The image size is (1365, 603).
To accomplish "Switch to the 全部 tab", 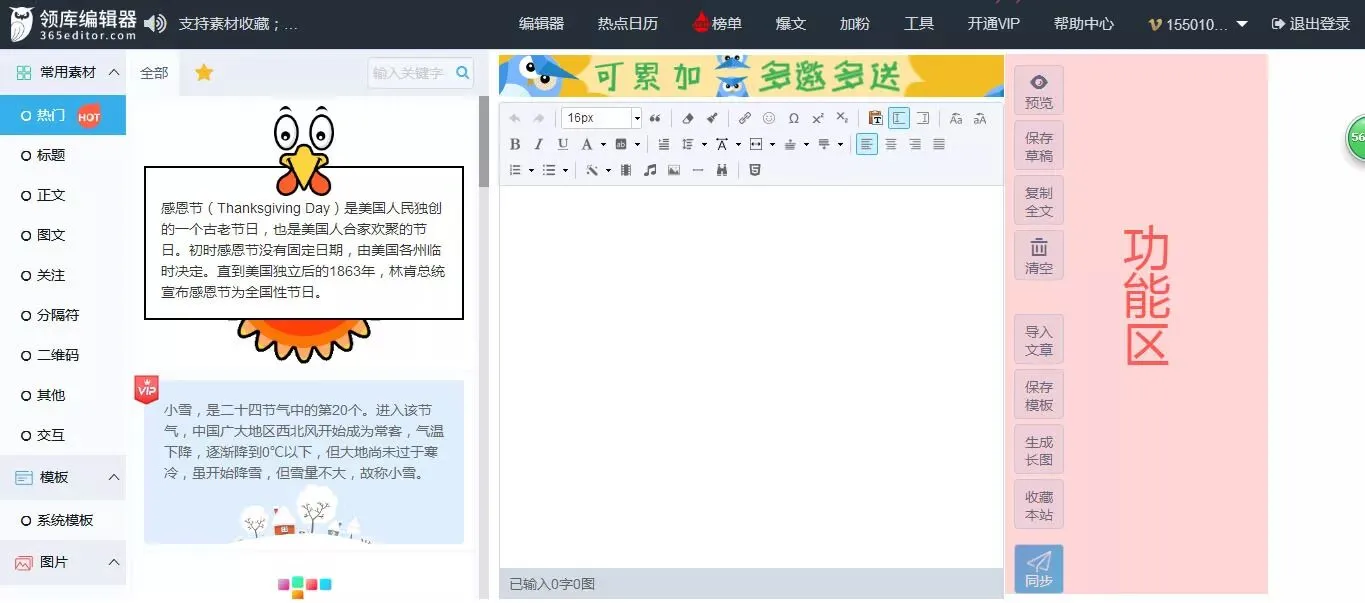I will coord(154,72).
